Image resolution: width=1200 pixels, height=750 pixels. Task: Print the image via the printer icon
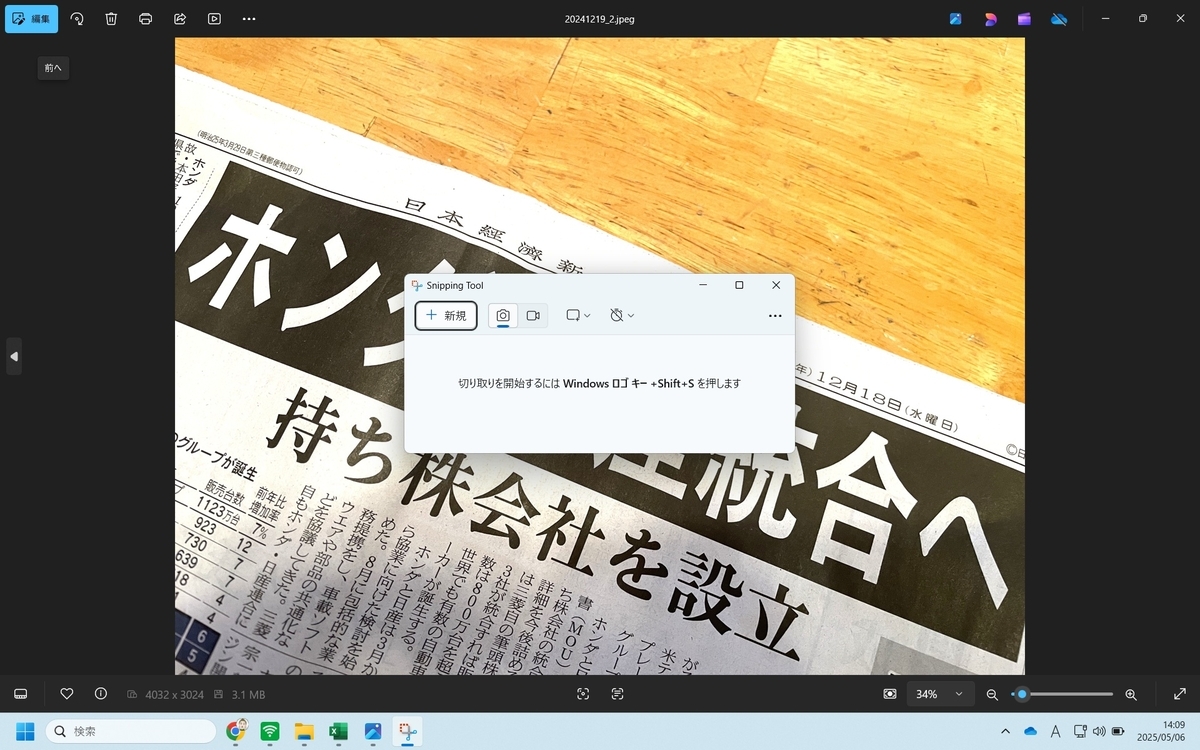[146, 19]
